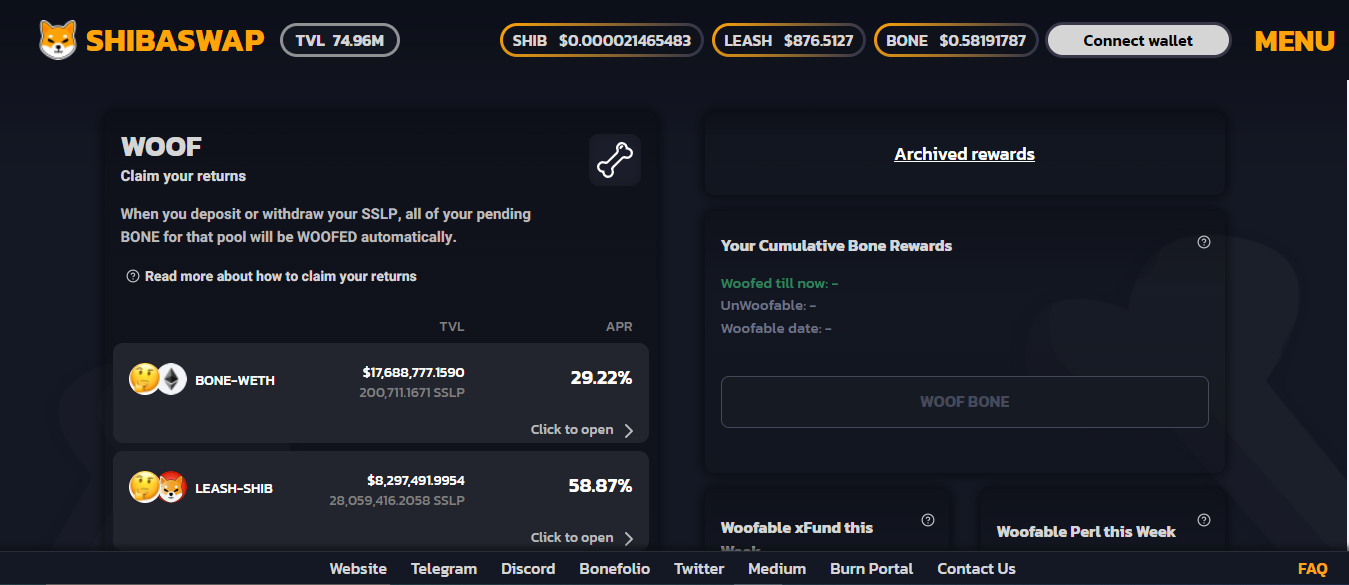Click the Connect wallet button
The image size is (1349, 585).
[x=1138, y=41]
